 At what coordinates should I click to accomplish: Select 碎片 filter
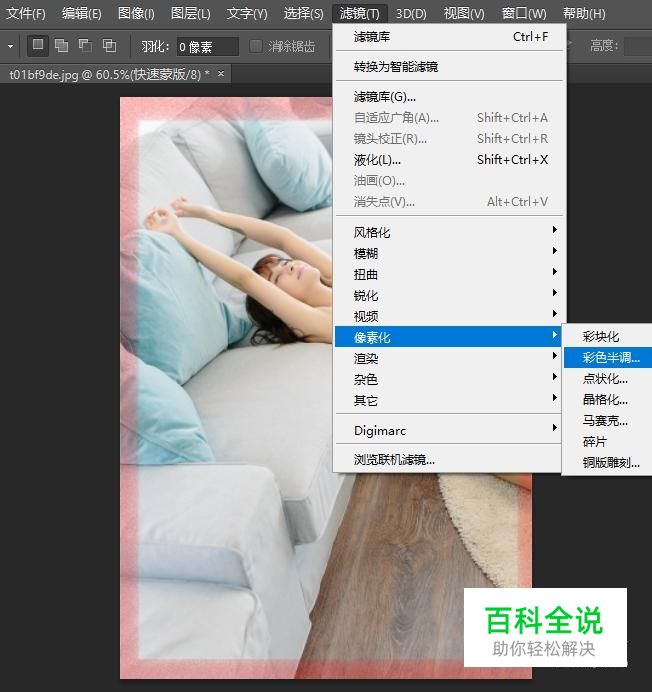tap(608, 441)
